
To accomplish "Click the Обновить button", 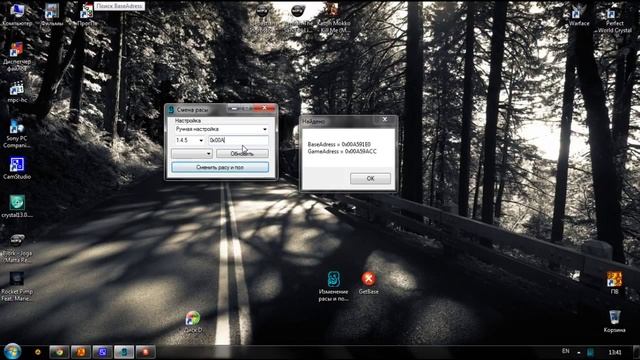I will point(242,153).
